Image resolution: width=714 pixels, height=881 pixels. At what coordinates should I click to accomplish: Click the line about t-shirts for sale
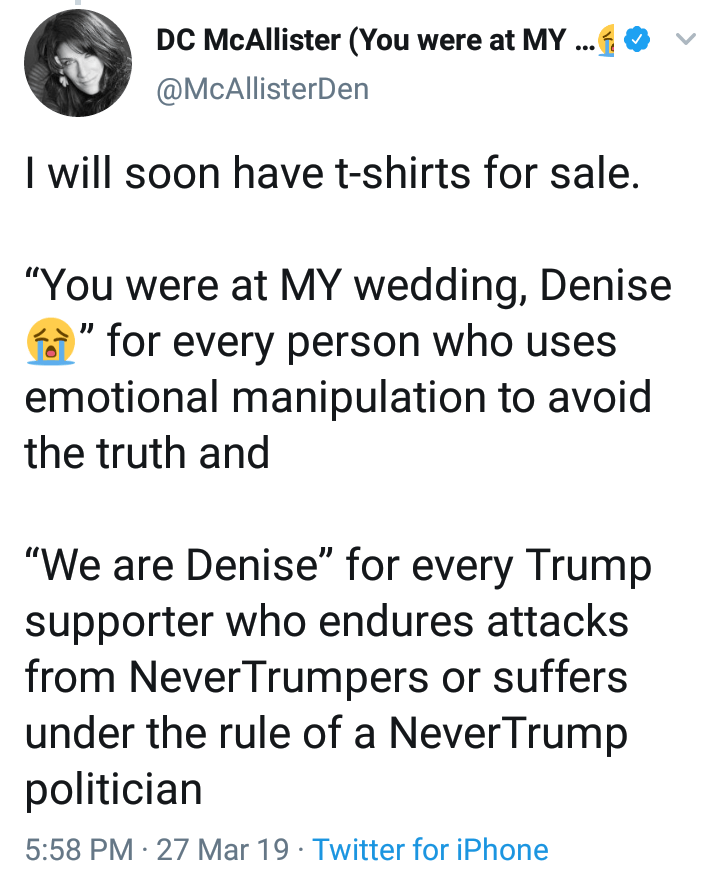click(330, 177)
